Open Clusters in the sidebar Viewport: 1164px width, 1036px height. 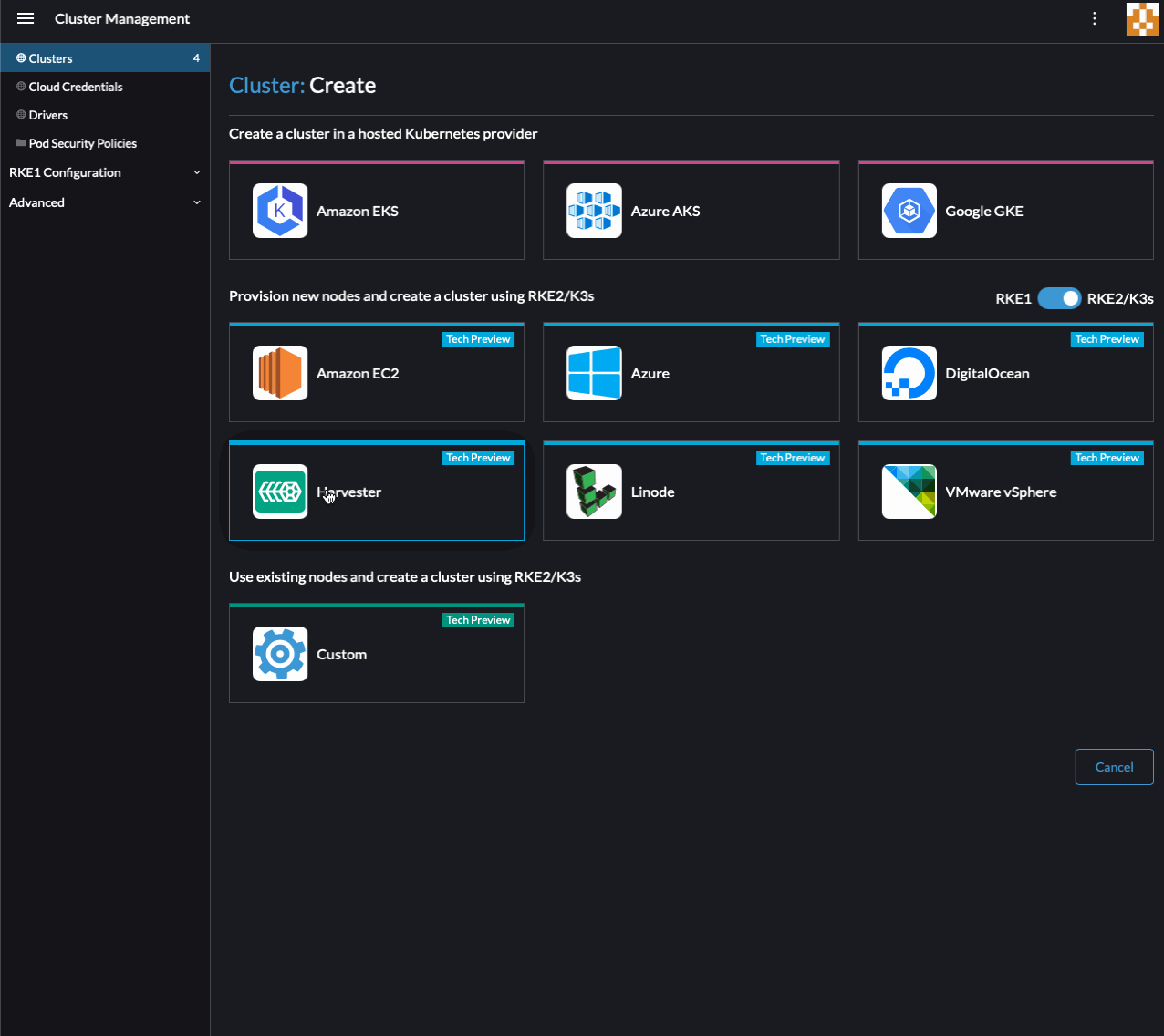pyautogui.click(x=105, y=58)
